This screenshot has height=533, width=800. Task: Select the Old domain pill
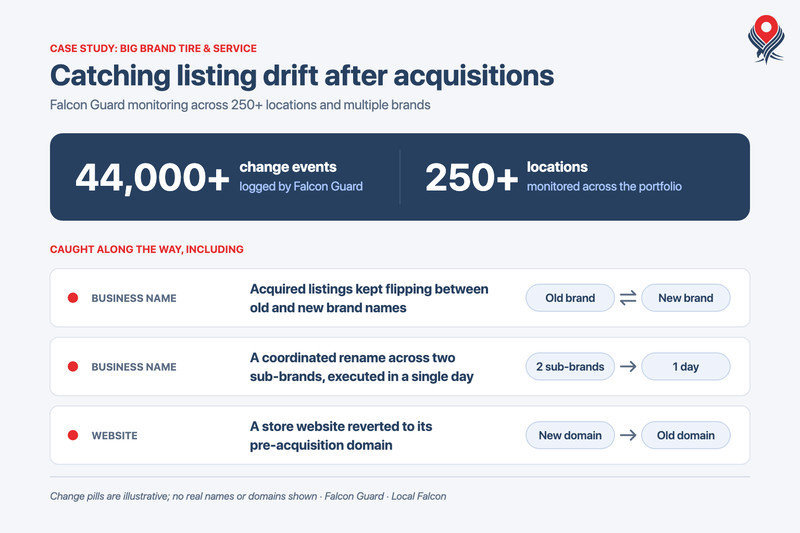(686, 435)
